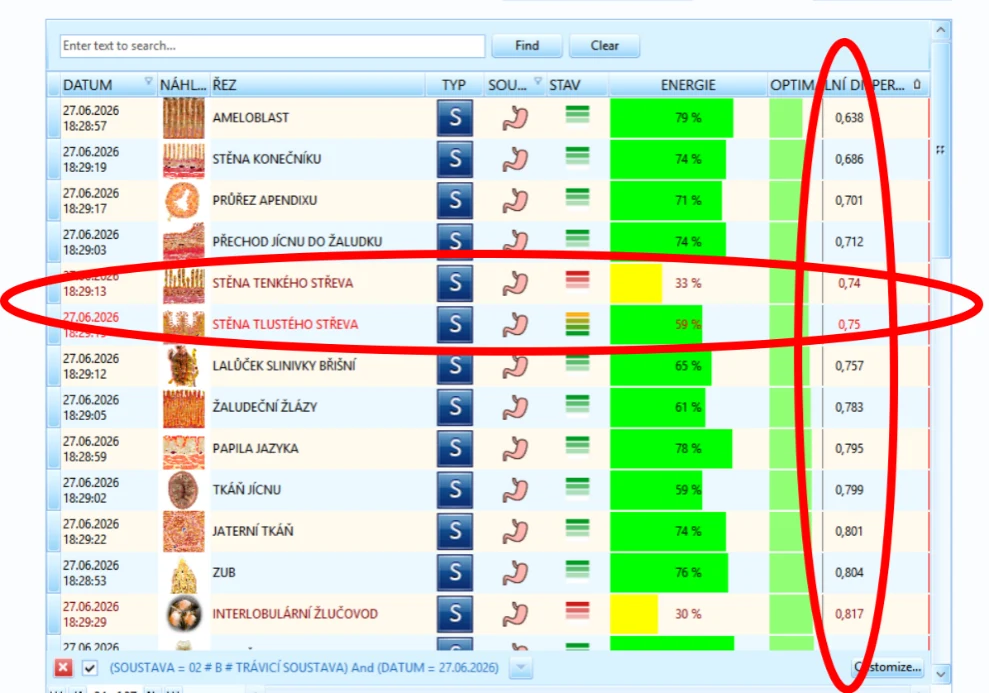The image size is (989, 693).
Task: Click the PRŮŘEZ APENDIXU thumbnail image
Action: coord(184,201)
